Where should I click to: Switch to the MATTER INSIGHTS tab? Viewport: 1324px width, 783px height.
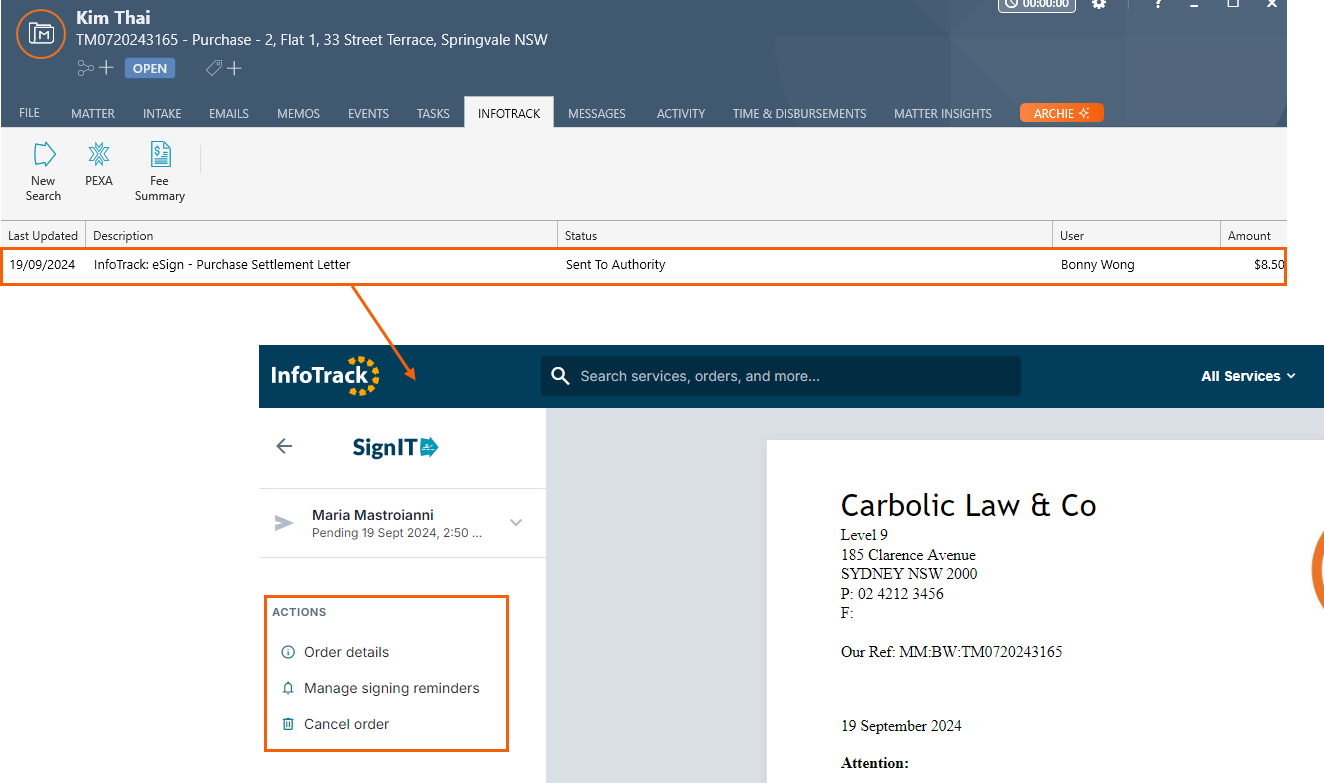pyautogui.click(x=943, y=113)
